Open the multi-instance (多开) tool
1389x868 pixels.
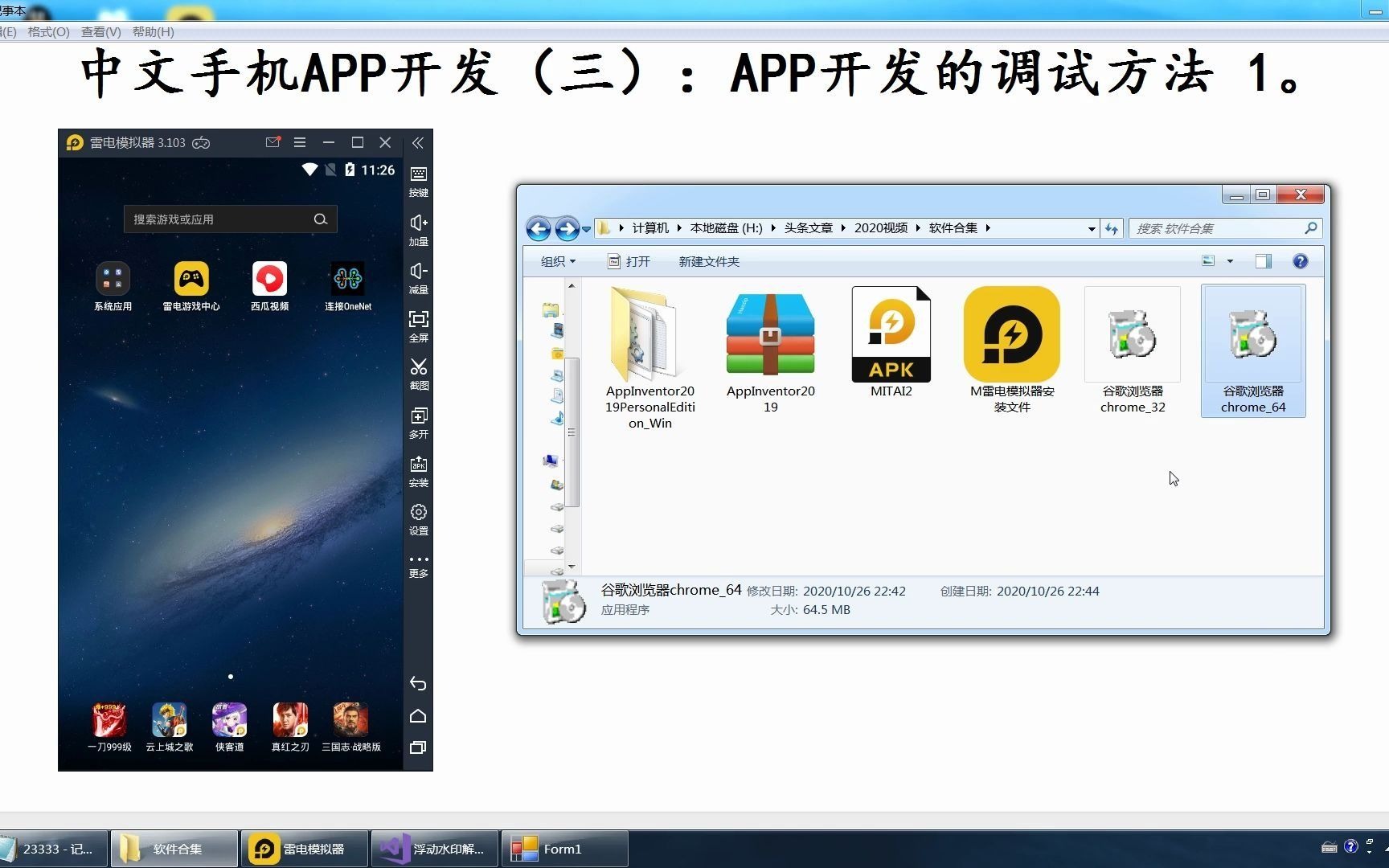click(x=419, y=423)
